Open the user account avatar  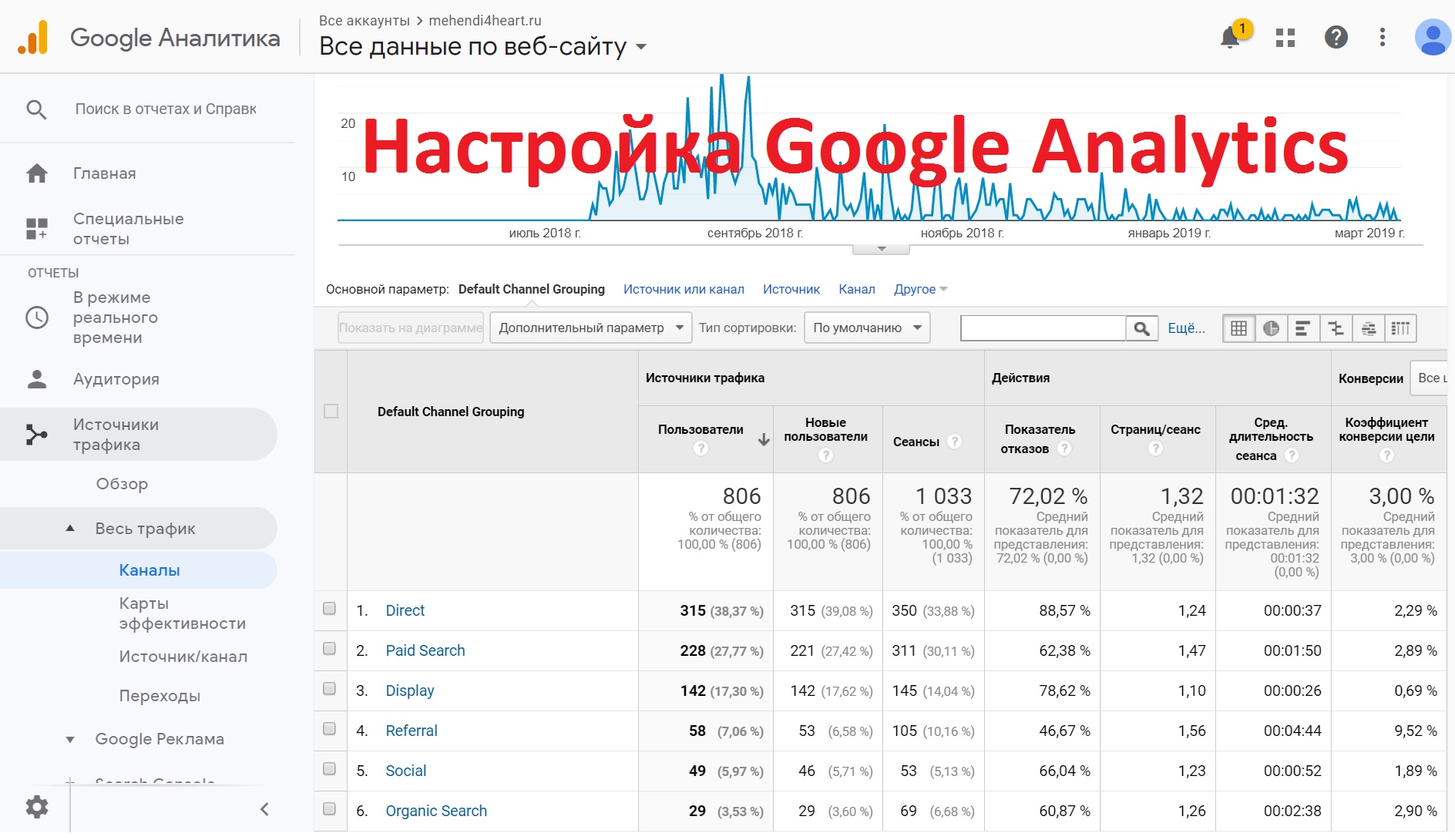(x=1433, y=37)
